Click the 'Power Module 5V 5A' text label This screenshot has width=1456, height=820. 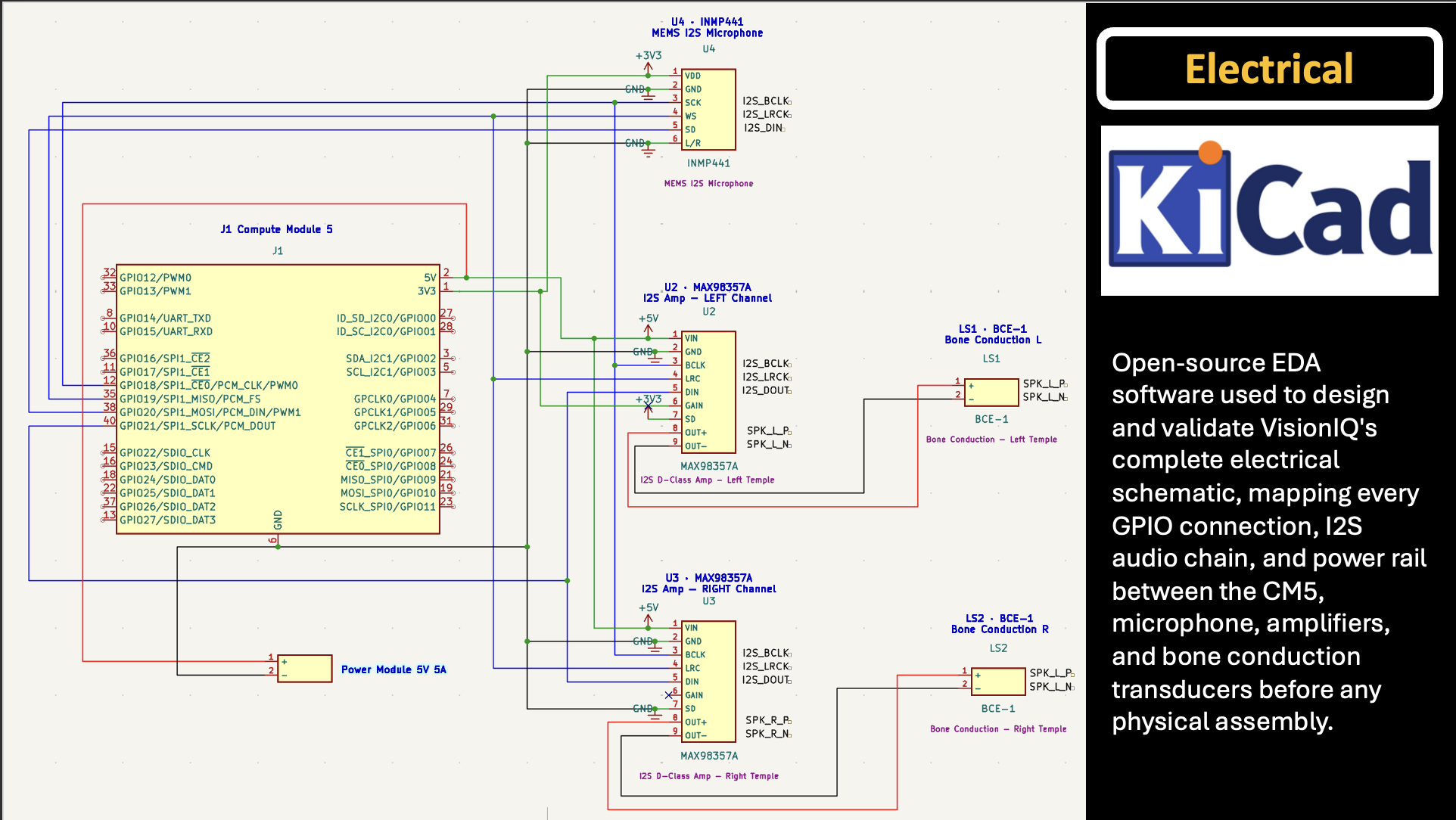(394, 669)
